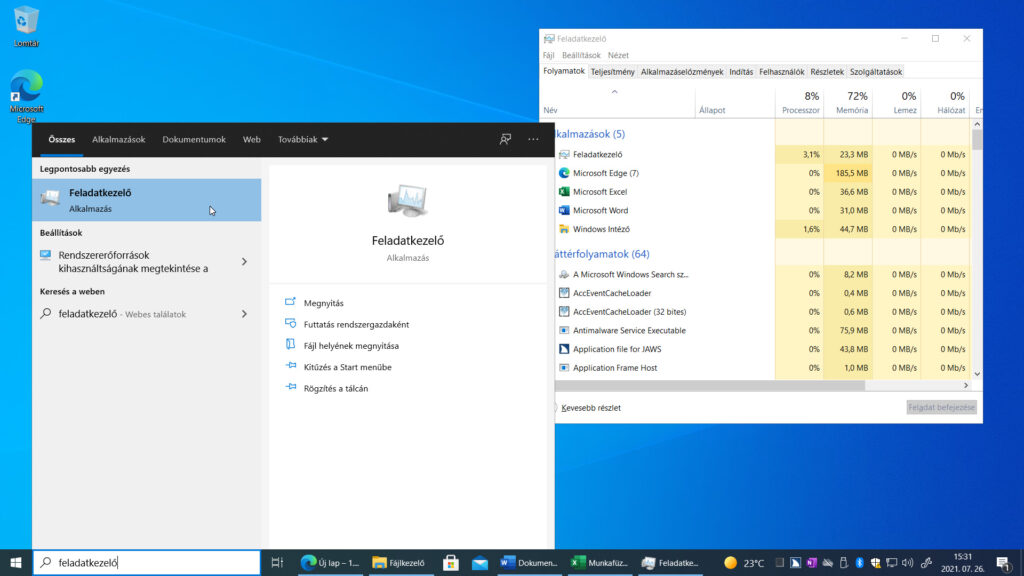Click the Állapot column header
This screenshot has width=1024, height=576.
coord(735,103)
